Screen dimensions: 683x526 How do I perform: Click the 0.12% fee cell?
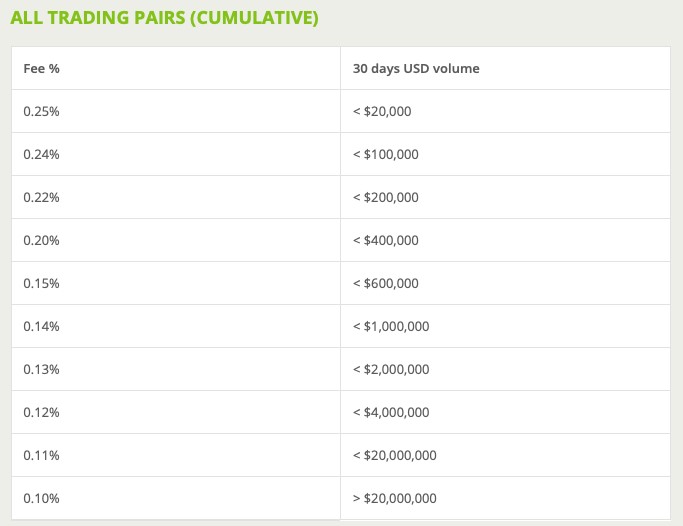[176, 412]
